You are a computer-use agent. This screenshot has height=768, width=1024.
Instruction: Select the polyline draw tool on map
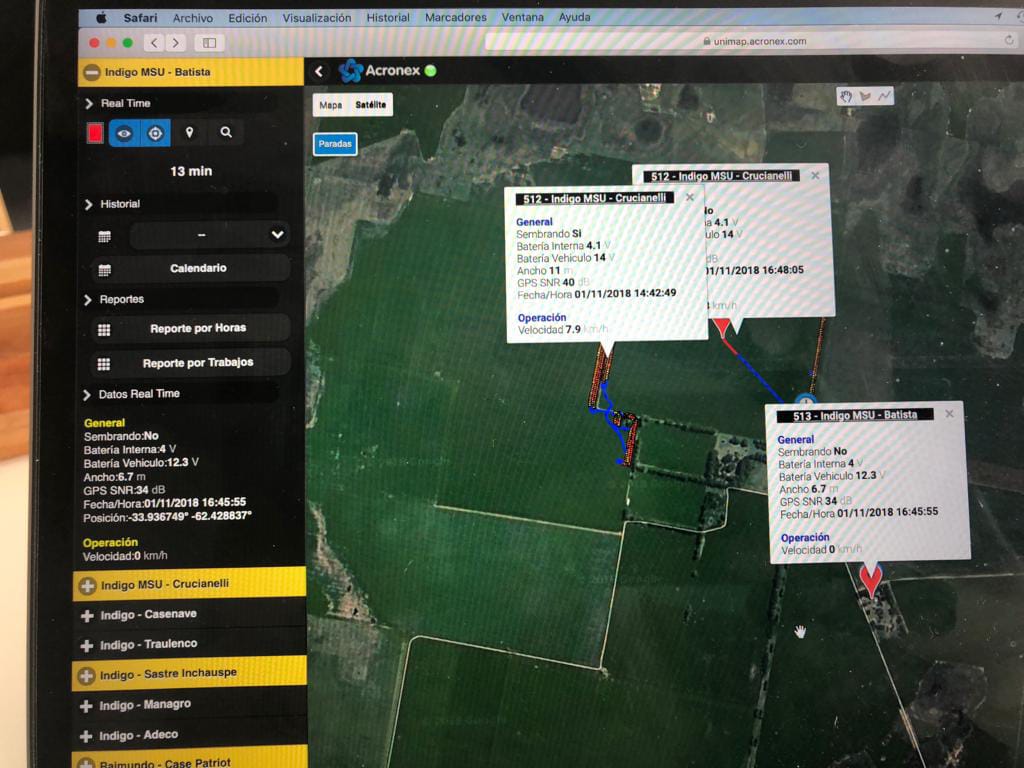(x=884, y=97)
